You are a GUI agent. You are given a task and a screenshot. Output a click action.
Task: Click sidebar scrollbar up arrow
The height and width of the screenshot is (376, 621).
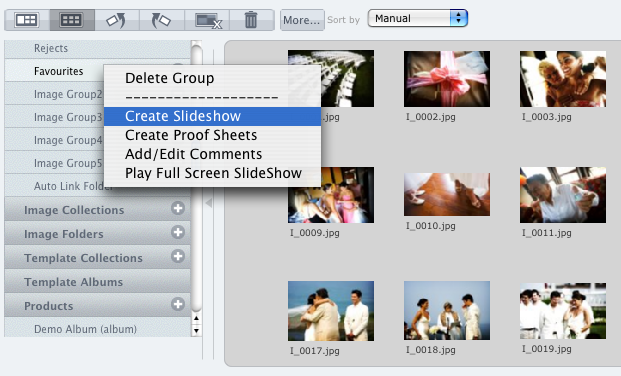click(196, 318)
